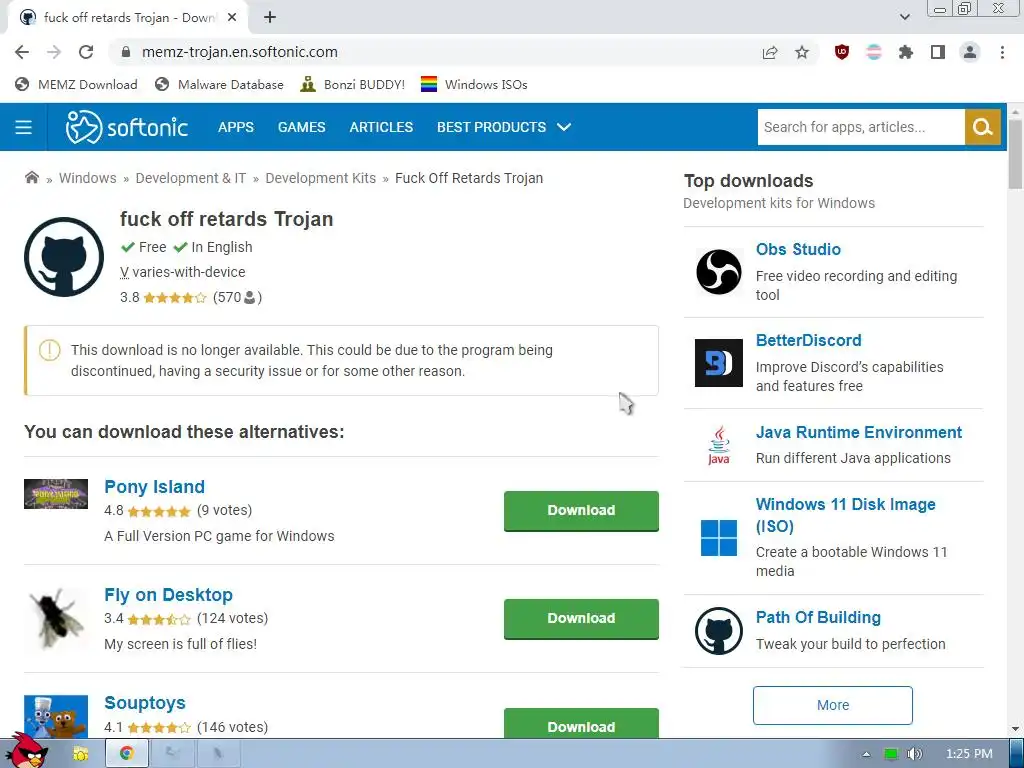Open the ARTICLES menu item
This screenshot has height=768, width=1024.
coord(381,127)
